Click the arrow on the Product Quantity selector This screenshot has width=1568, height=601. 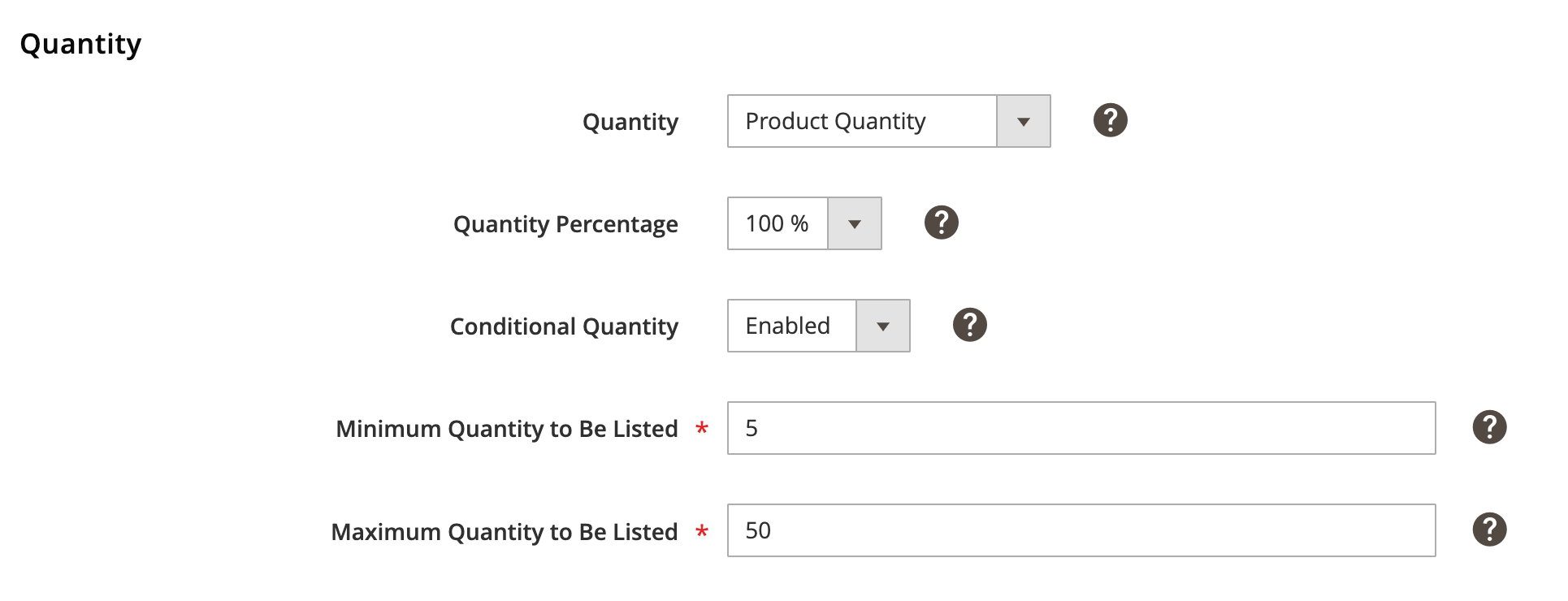click(x=1022, y=120)
